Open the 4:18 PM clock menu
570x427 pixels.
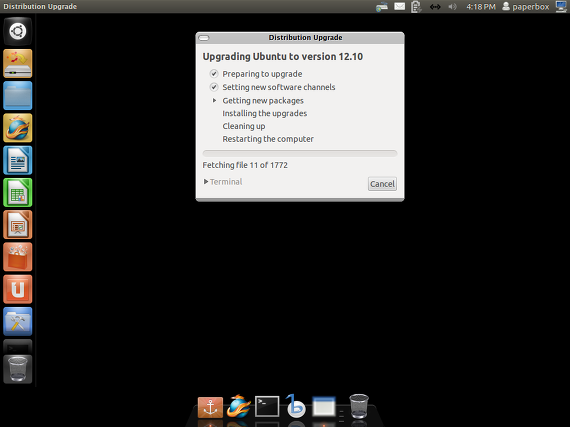coord(481,7)
